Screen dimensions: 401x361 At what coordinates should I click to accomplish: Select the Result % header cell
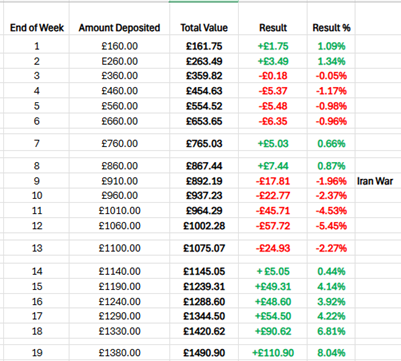331,28
